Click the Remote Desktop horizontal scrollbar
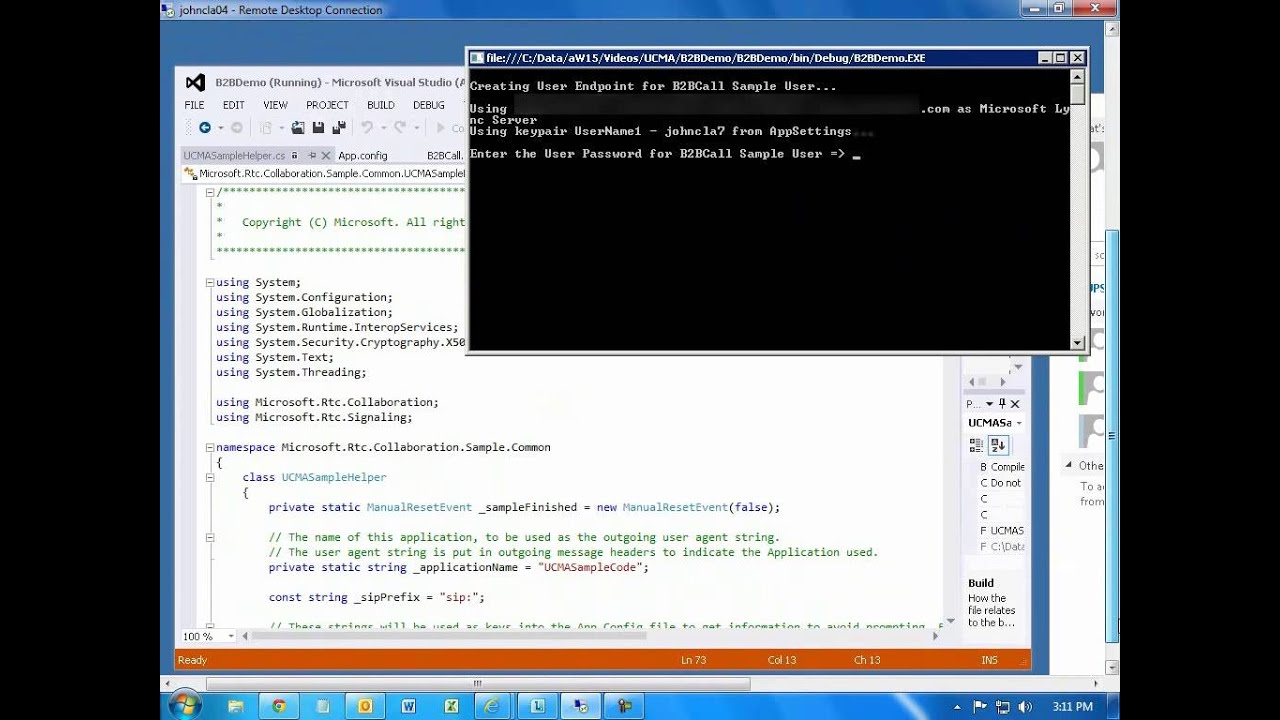The height and width of the screenshot is (720, 1280). coord(477,685)
